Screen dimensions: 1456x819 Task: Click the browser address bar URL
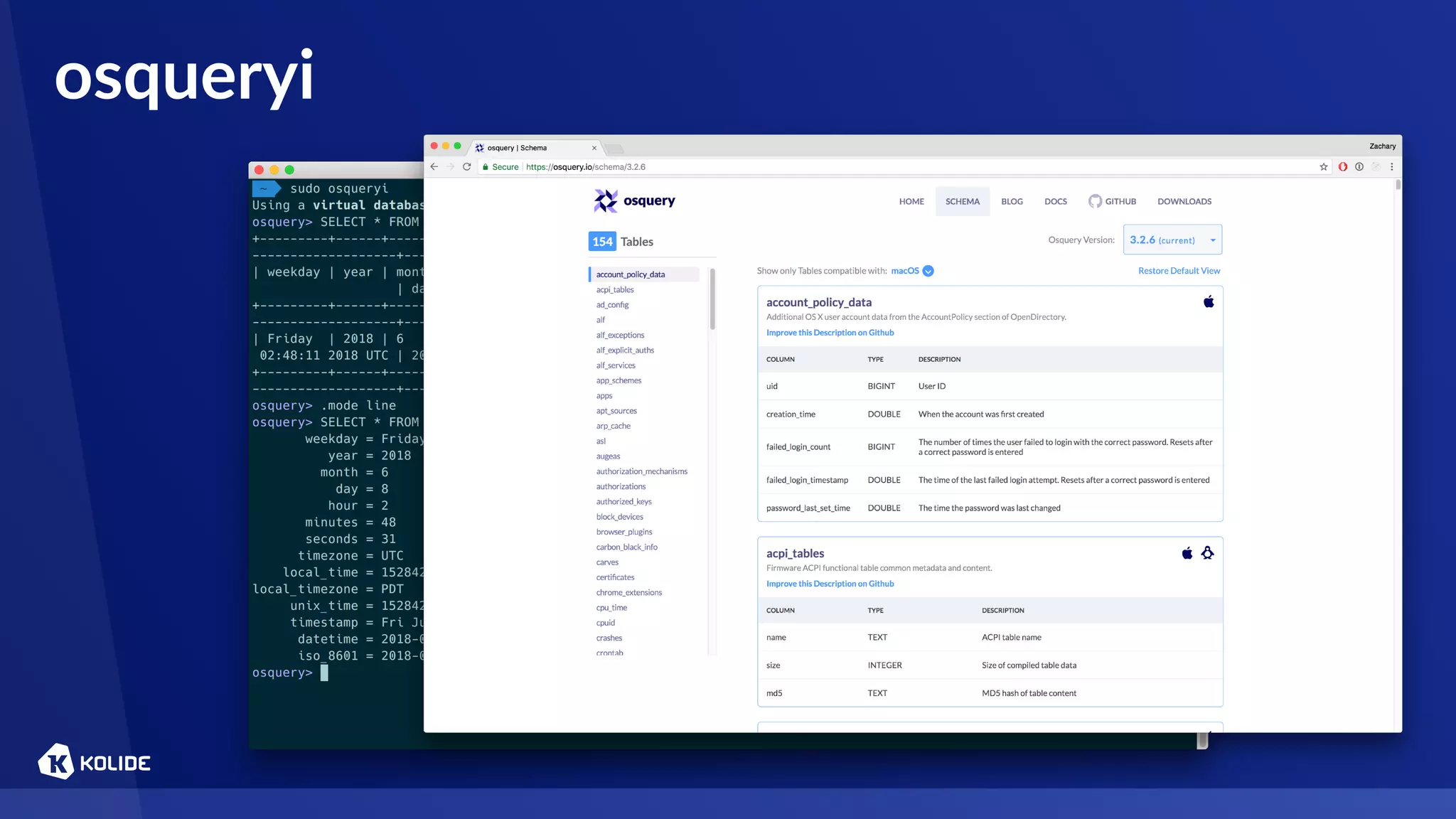click(585, 167)
